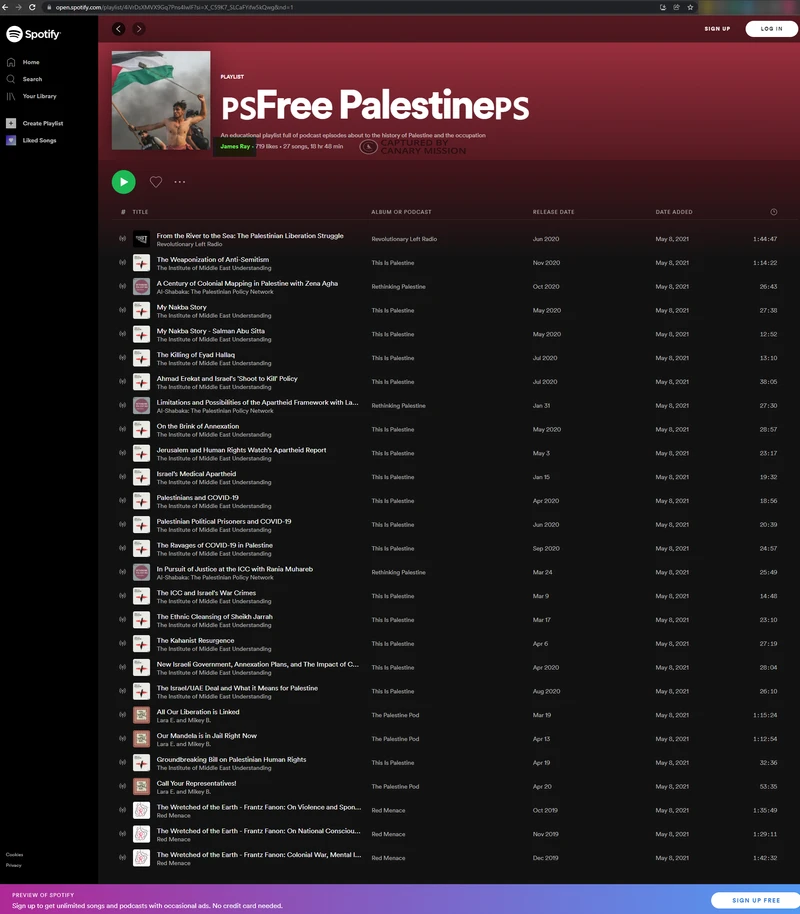Click cover art of 'In Pursuit of Justice at the ICC'
Viewport: 800px width, 914px height.
(142, 572)
